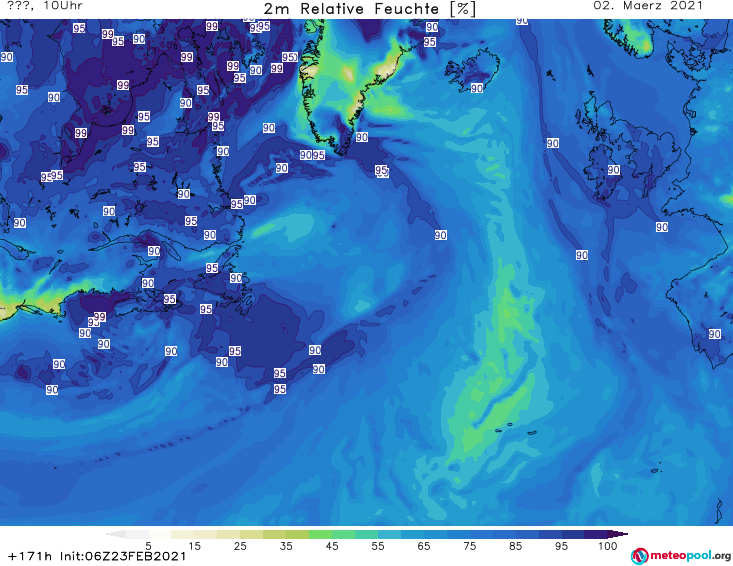The height and width of the screenshot is (566, 733).
Task: Click the date '02. Maerz 2021'
Action: [x=648, y=6]
